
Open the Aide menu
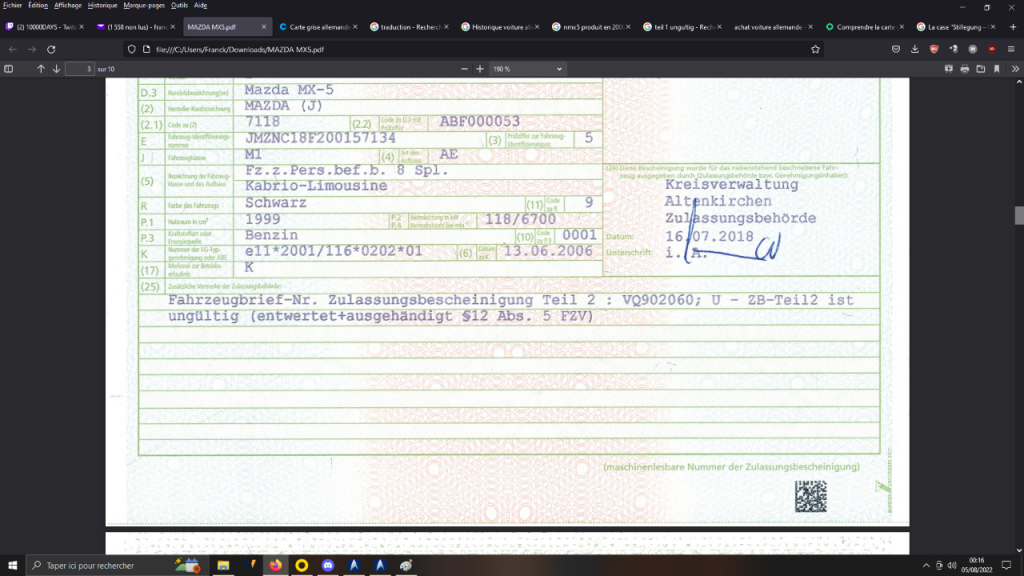pos(200,5)
